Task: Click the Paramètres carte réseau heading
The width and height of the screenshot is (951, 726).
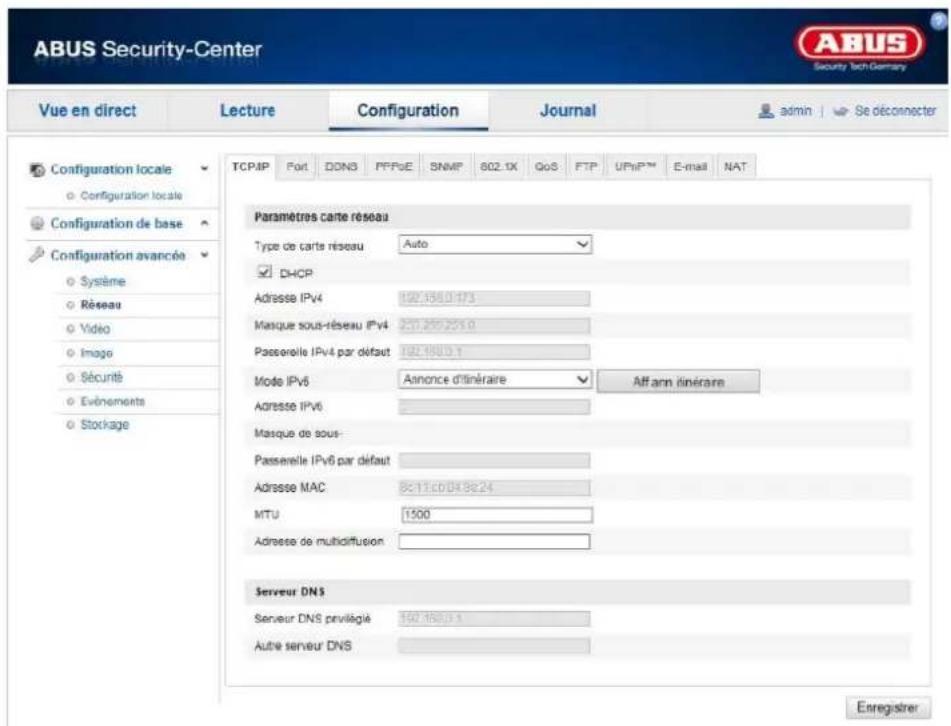Action: coord(321,217)
